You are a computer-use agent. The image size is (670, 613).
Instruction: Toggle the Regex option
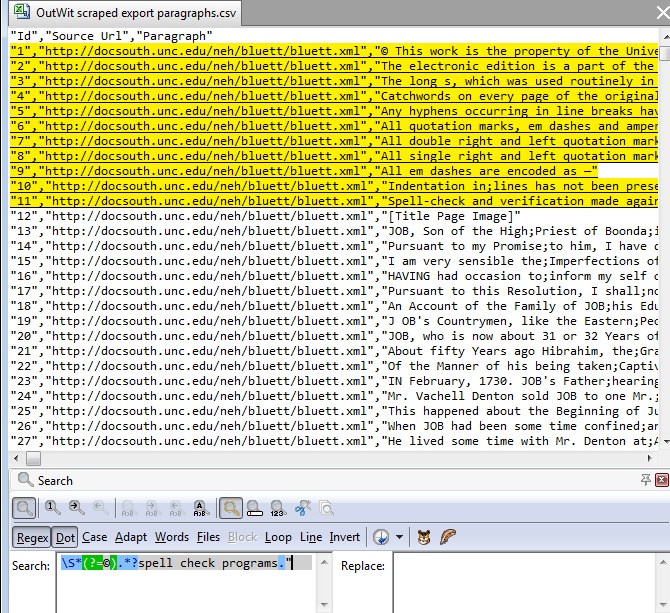pyautogui.click(x=32, y=537)
